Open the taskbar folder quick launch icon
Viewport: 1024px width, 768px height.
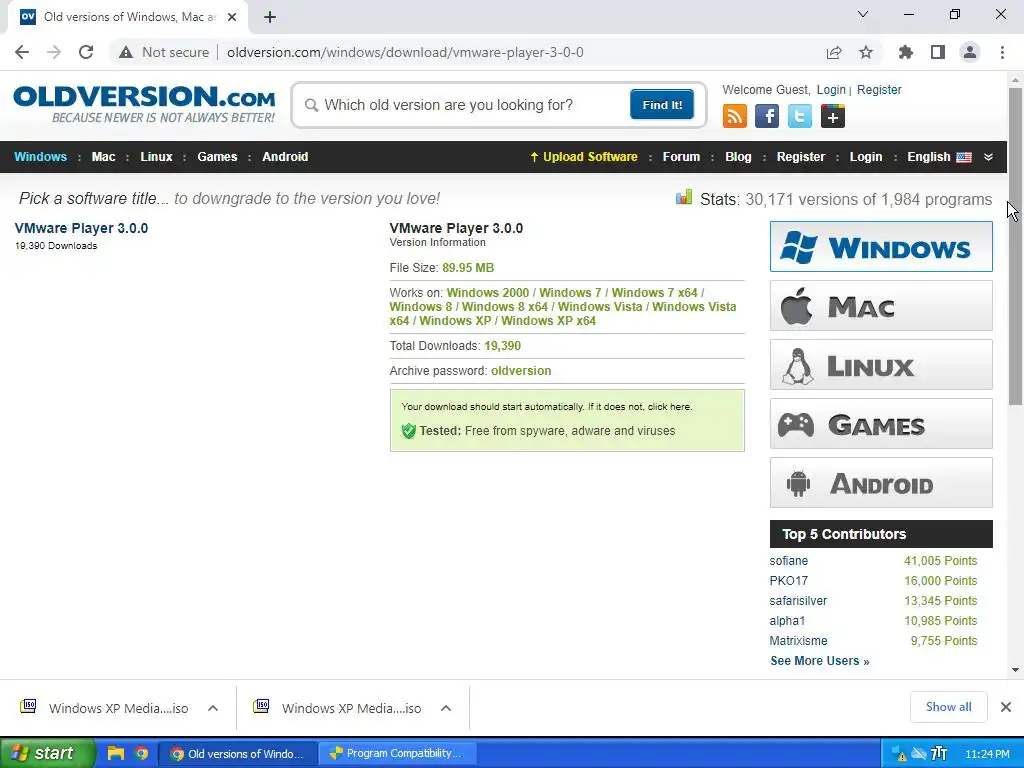pos(116,753)
